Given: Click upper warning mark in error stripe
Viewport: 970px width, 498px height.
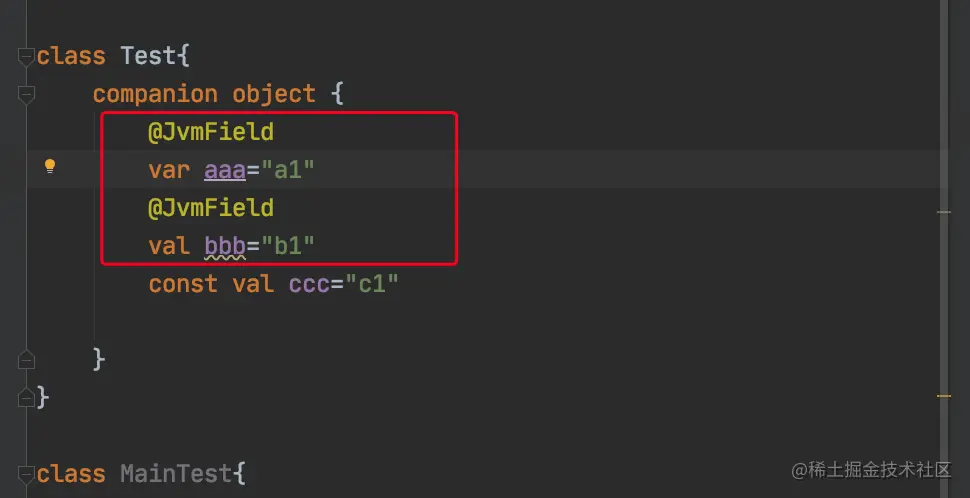Looking at the screenshot, I should point(943,211).
